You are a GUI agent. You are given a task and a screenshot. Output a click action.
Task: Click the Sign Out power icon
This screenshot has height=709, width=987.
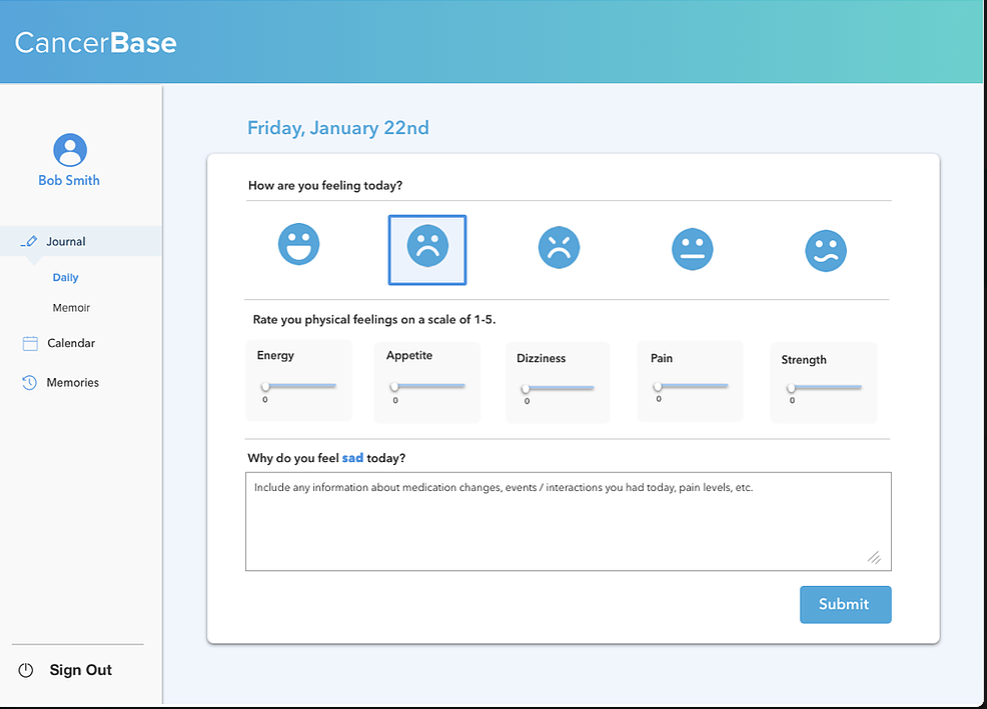(x=26, y=671)
